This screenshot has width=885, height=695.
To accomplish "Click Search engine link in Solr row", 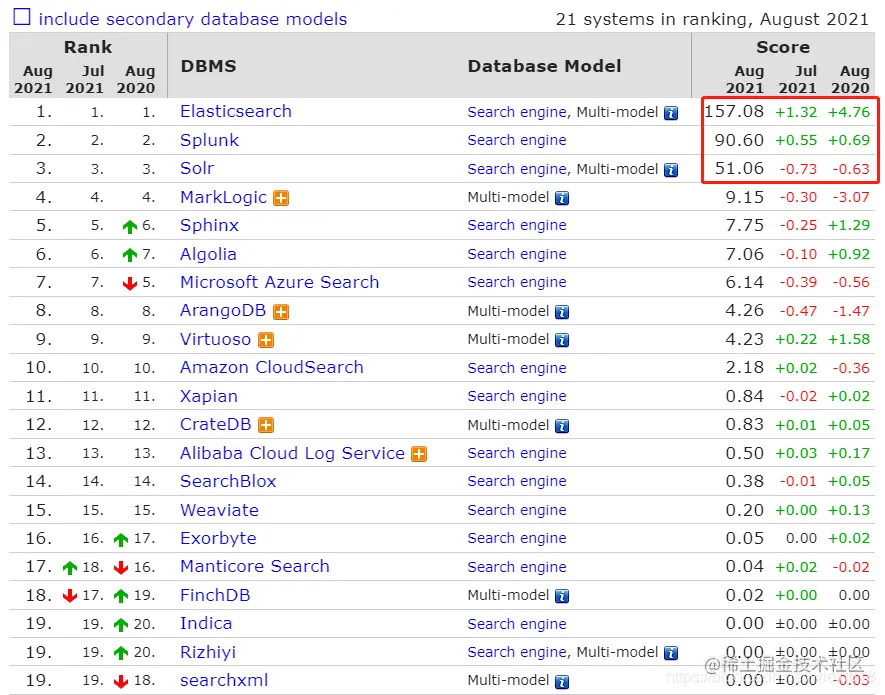I will click(x=517, y=169).
